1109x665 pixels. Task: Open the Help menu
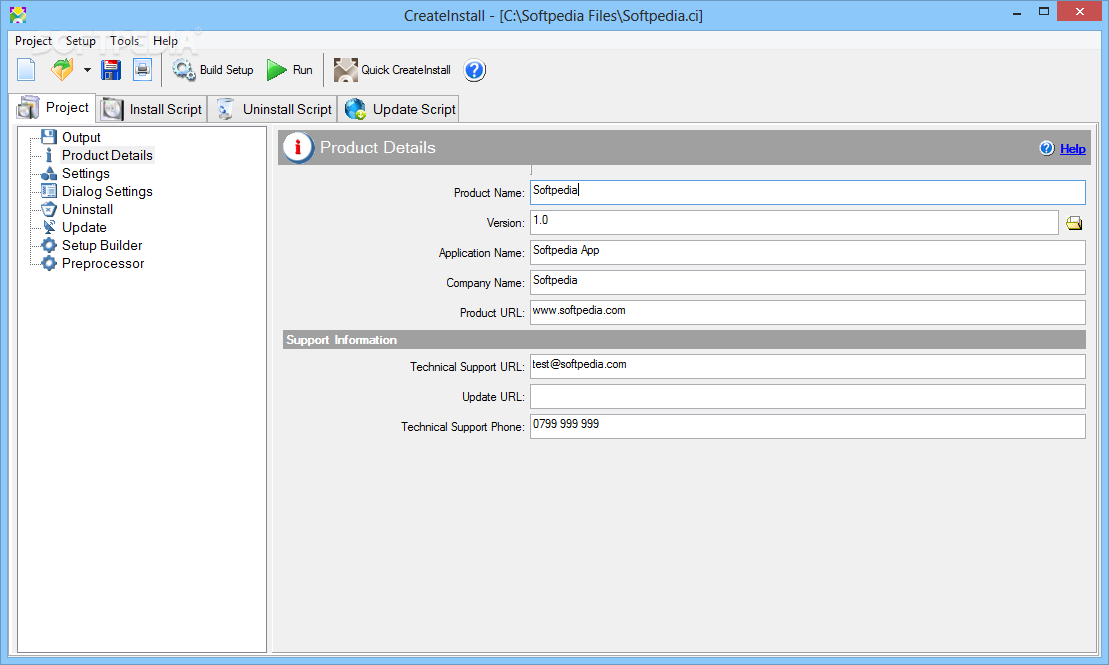(x=166, y=41)
